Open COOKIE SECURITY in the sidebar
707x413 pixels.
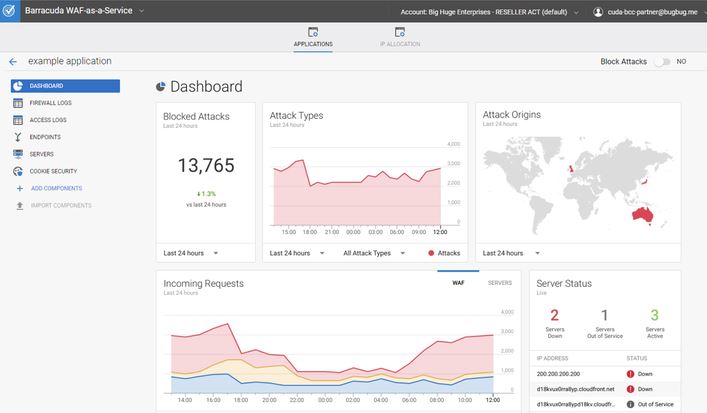click(53, 171)
